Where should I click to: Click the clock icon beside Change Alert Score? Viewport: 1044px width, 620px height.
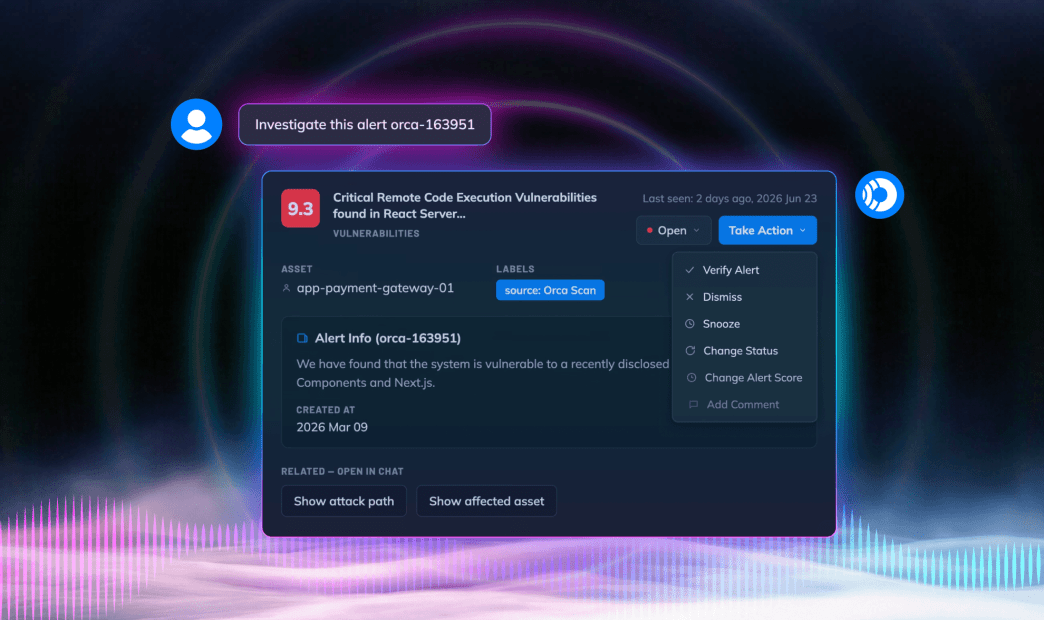[x=692, y=378]
